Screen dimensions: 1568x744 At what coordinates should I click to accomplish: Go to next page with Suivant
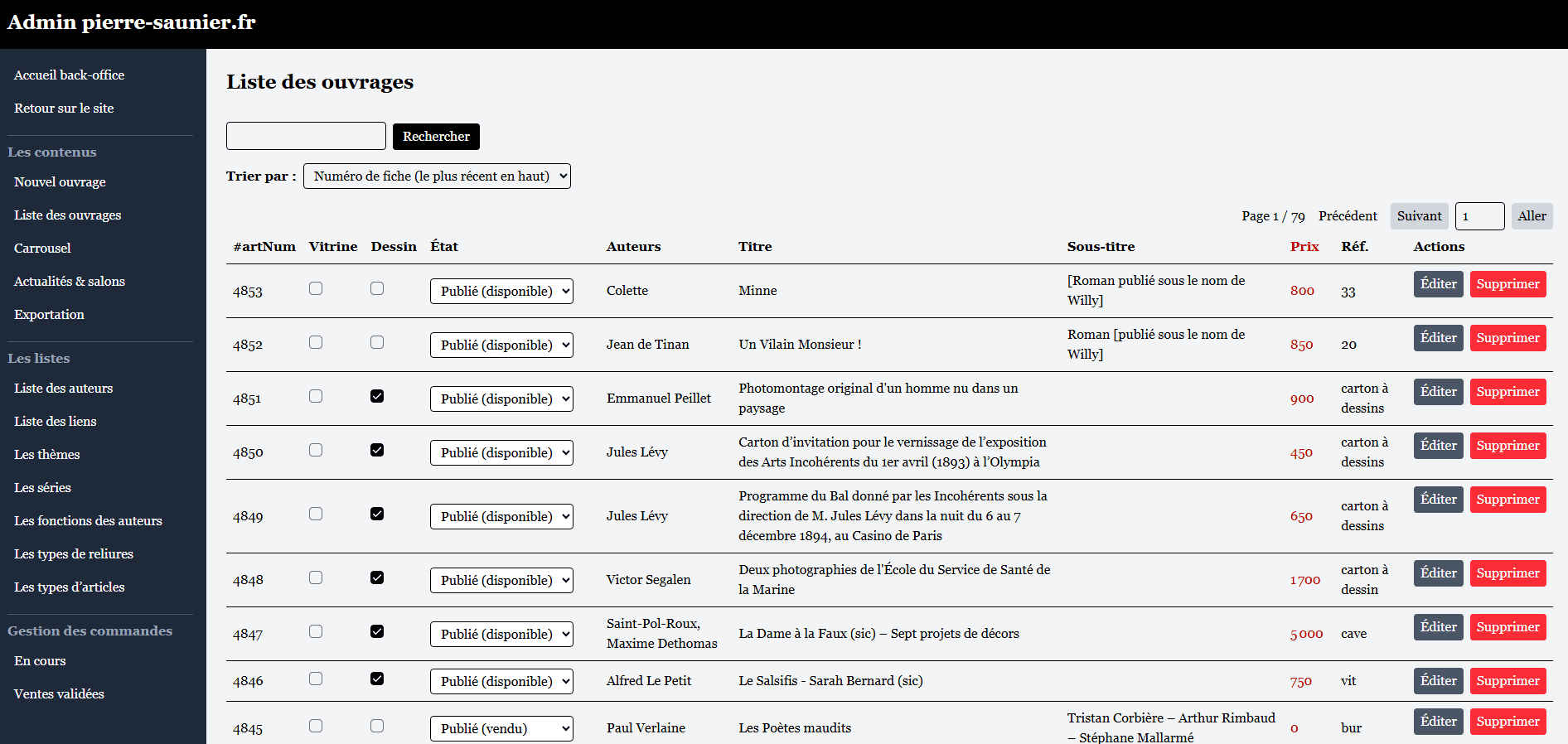click(x=1419, y=216)
